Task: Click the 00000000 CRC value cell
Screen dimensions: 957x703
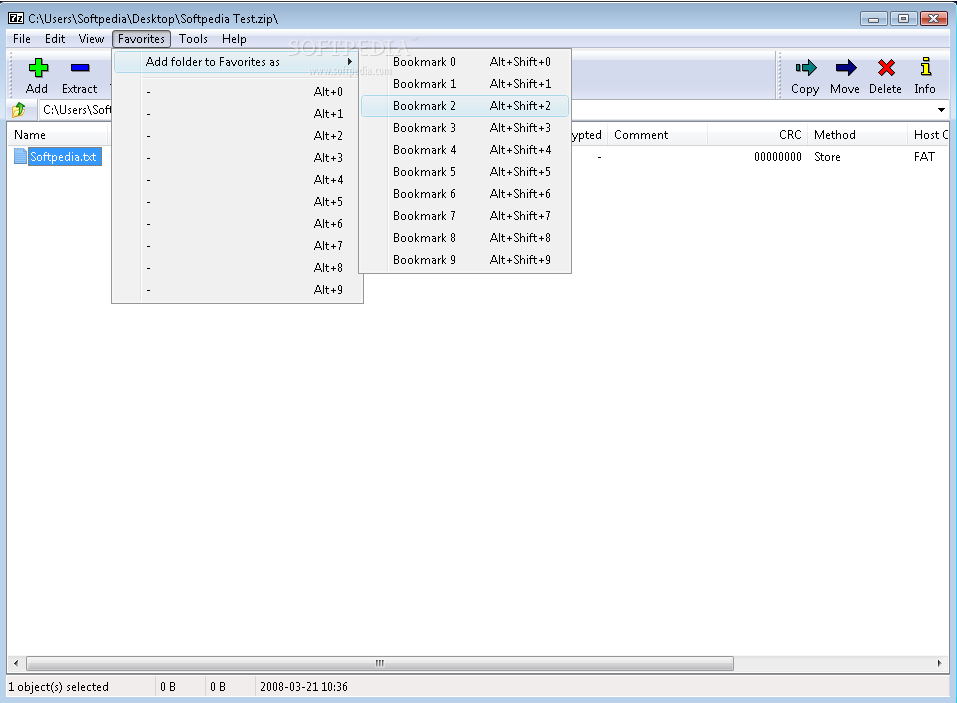Action: tap(778, 157)
